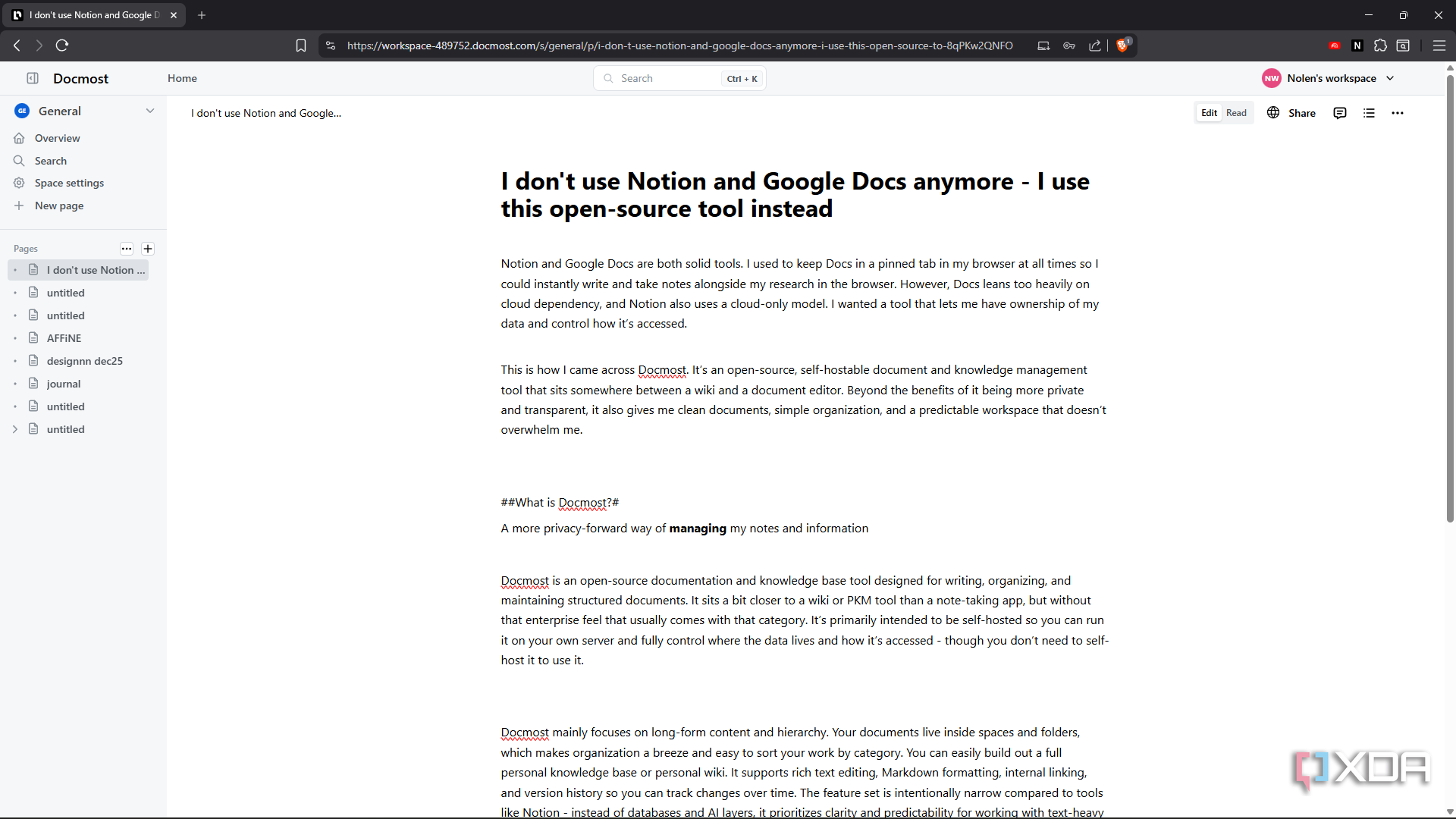This screenshot has height=819, width=1456.
Task: Open the browser extensions puzzle icon
Action: tap(1380, 45)
